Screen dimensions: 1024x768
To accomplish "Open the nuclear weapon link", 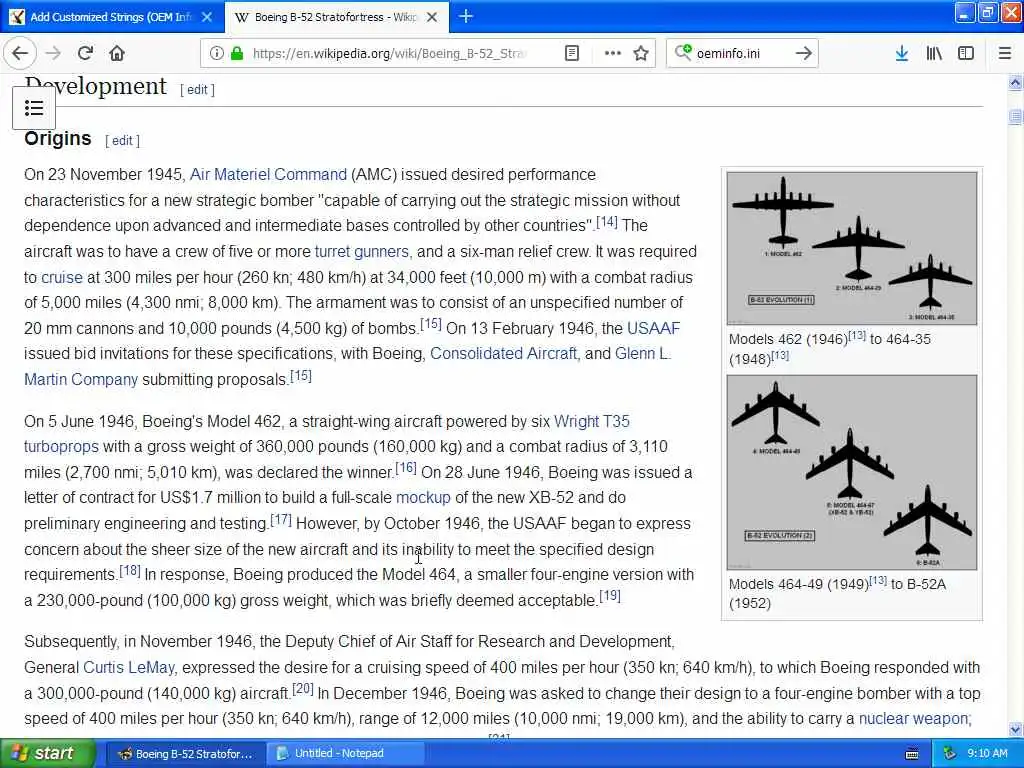I will click(914, 718).
